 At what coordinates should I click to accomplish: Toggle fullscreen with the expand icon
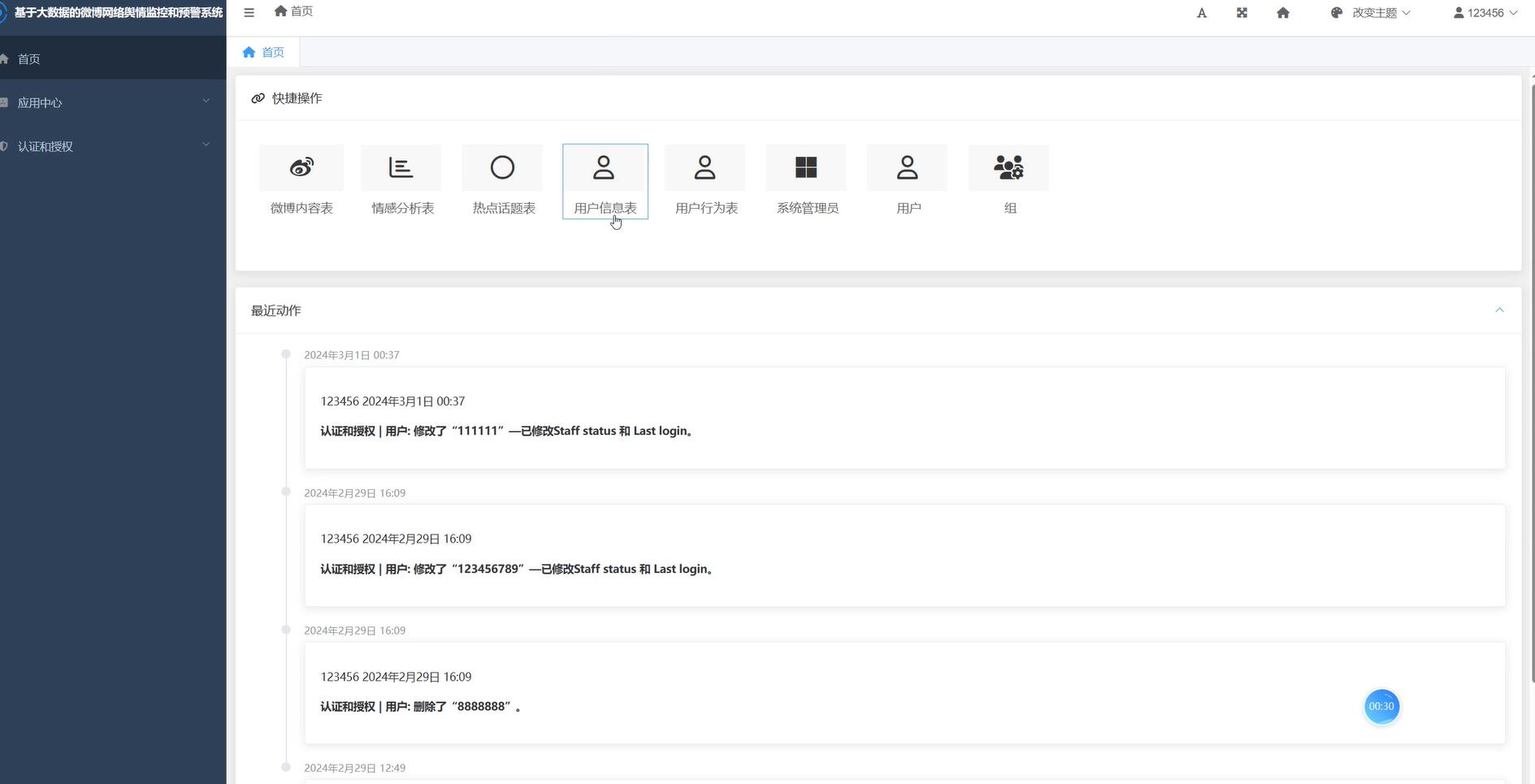[x=1242, y=13]
